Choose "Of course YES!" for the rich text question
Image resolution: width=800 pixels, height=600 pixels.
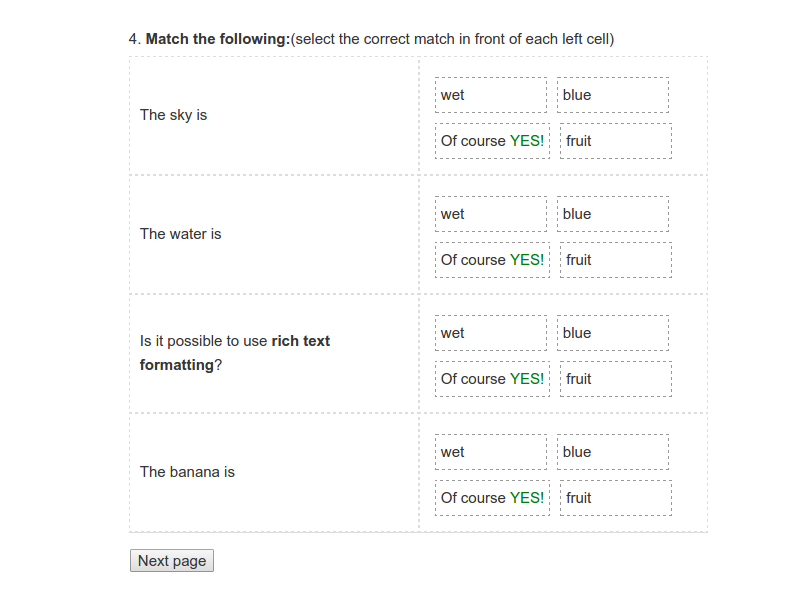[492, 379]
